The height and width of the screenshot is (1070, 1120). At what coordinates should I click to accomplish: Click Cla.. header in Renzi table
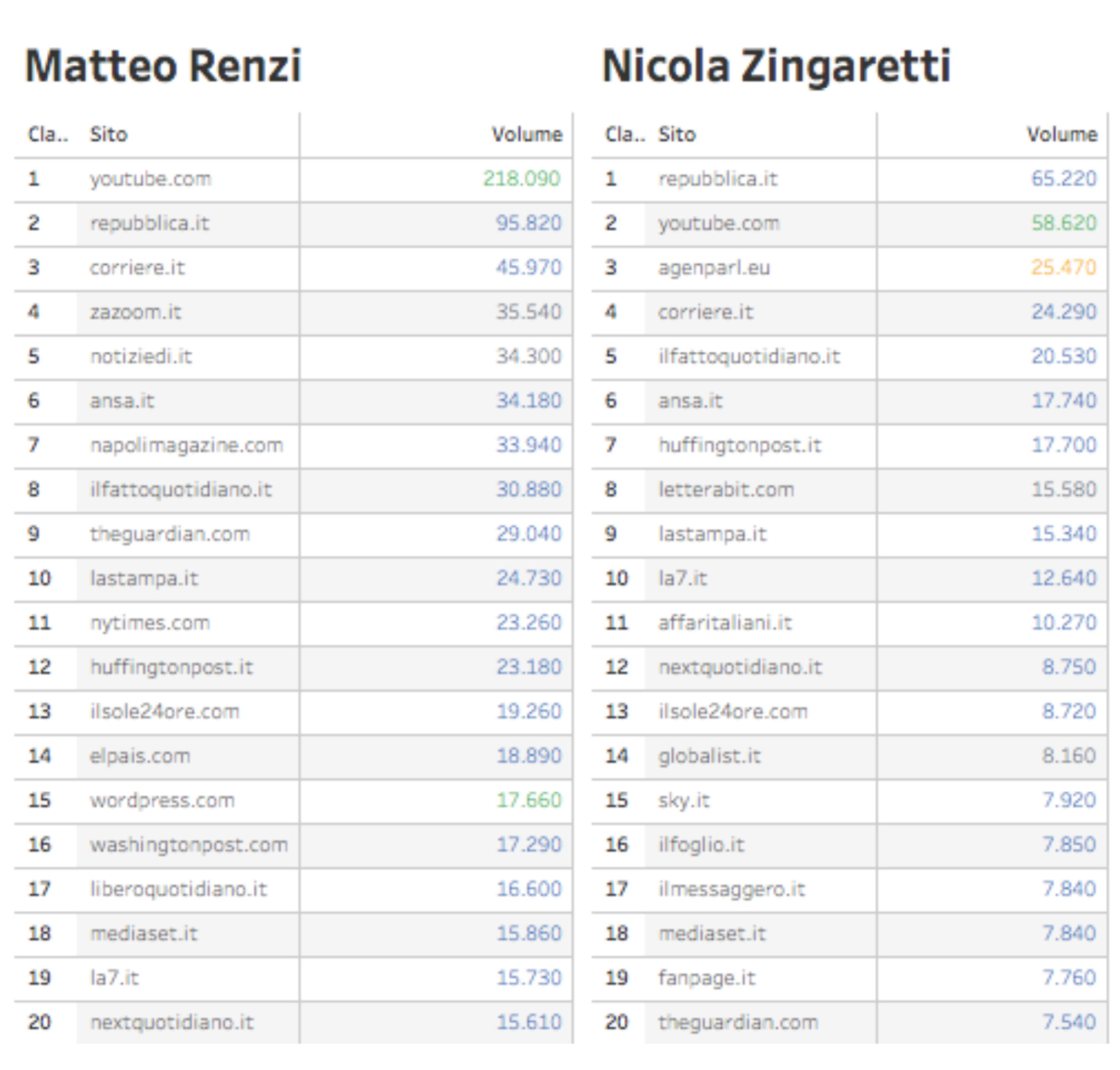pyautogui.click(x=47, y=135)
